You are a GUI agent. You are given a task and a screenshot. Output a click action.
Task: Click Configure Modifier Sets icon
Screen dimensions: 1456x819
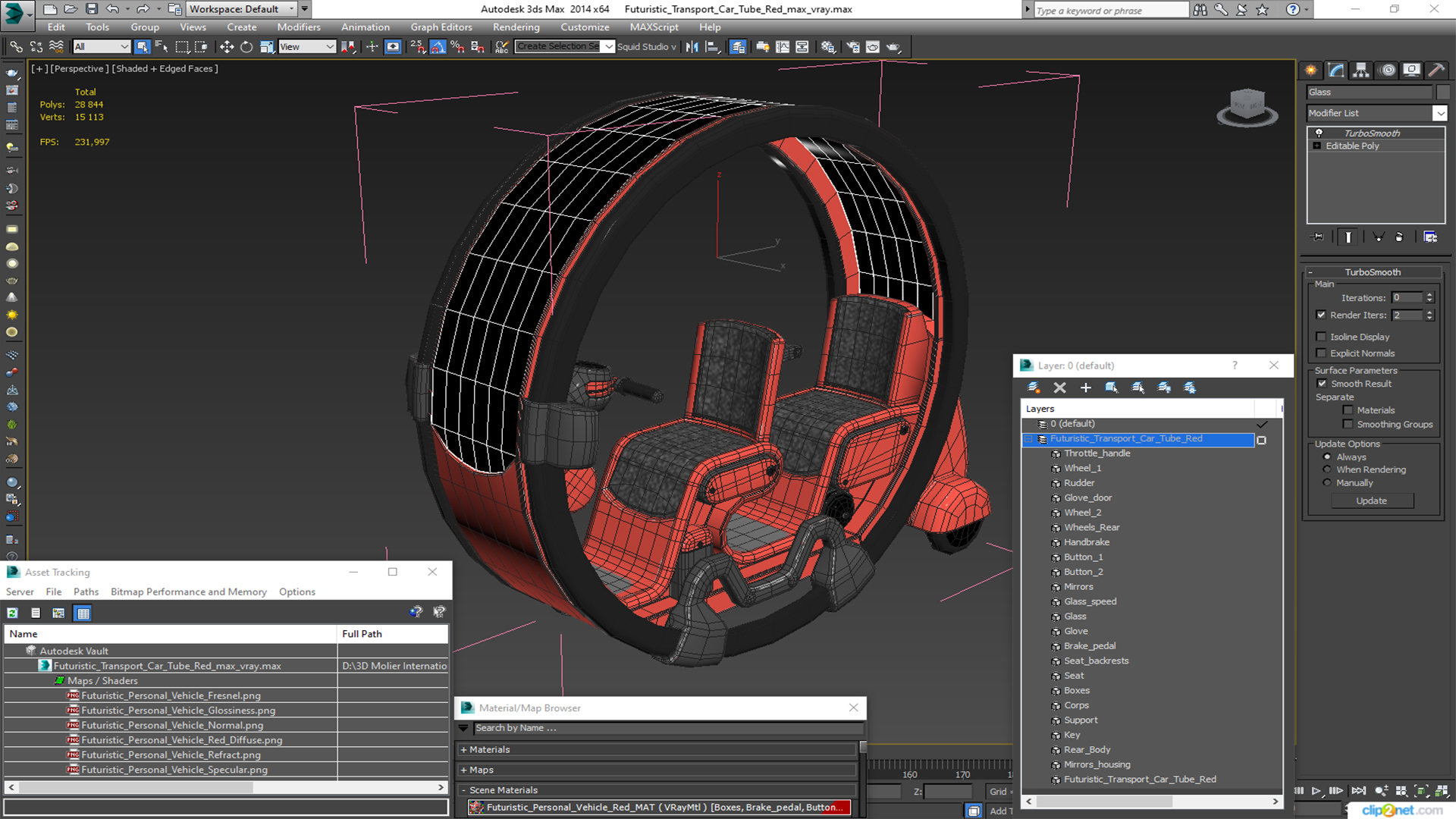1430,237
